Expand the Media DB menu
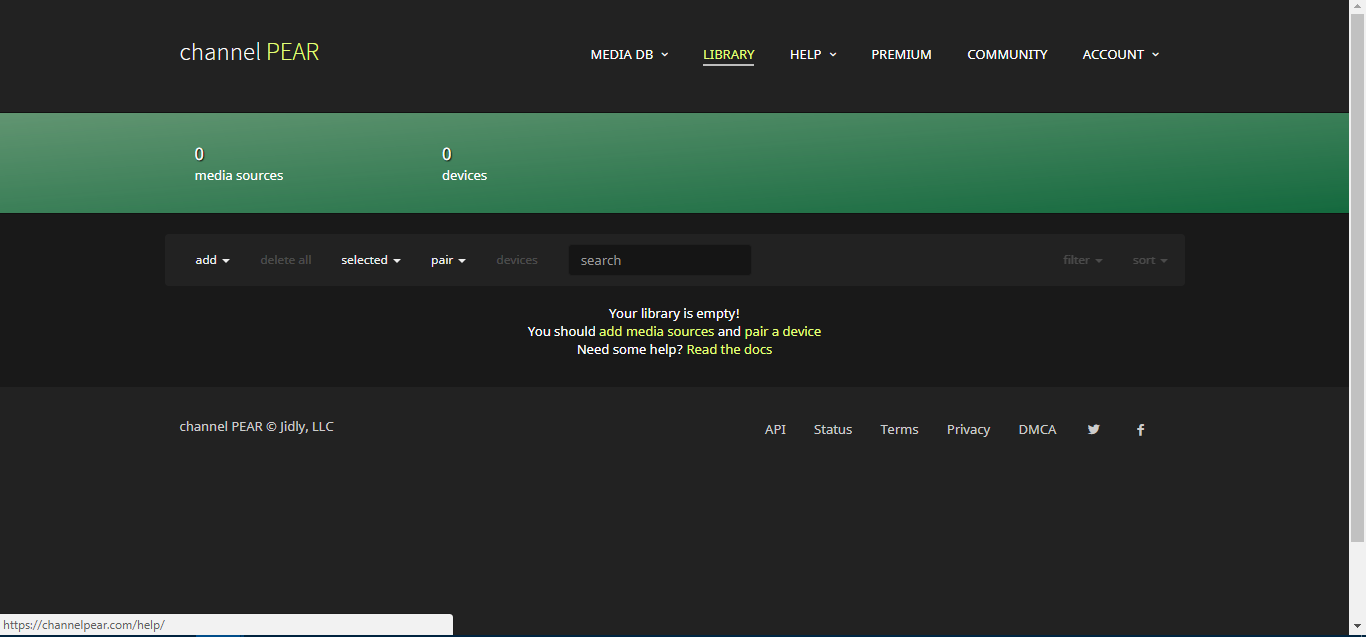Image resolution: width=1366 pixels, height=637 pixels. [629, 55]
